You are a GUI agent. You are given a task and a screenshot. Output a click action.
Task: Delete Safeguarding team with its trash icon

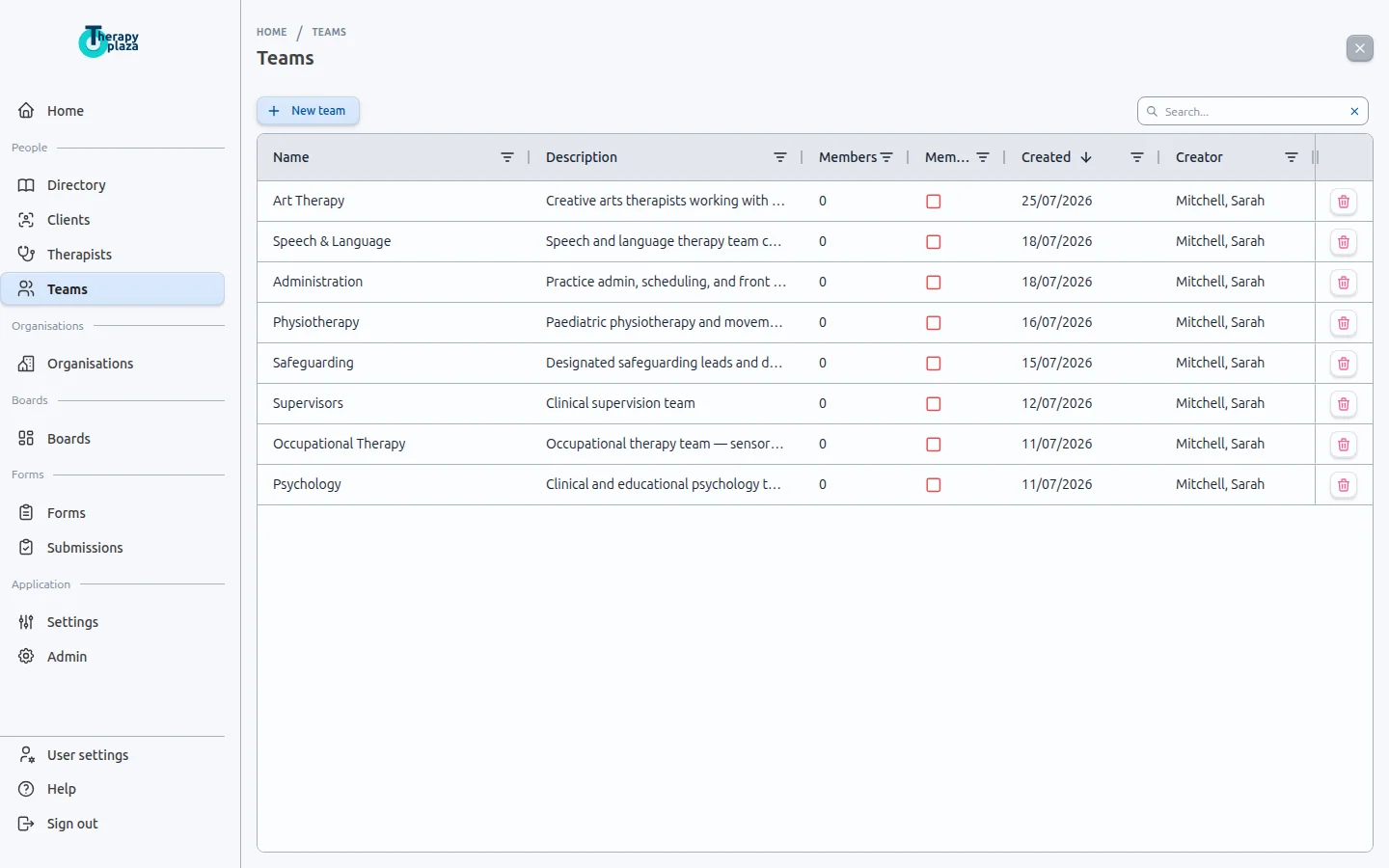[1343, 364]
